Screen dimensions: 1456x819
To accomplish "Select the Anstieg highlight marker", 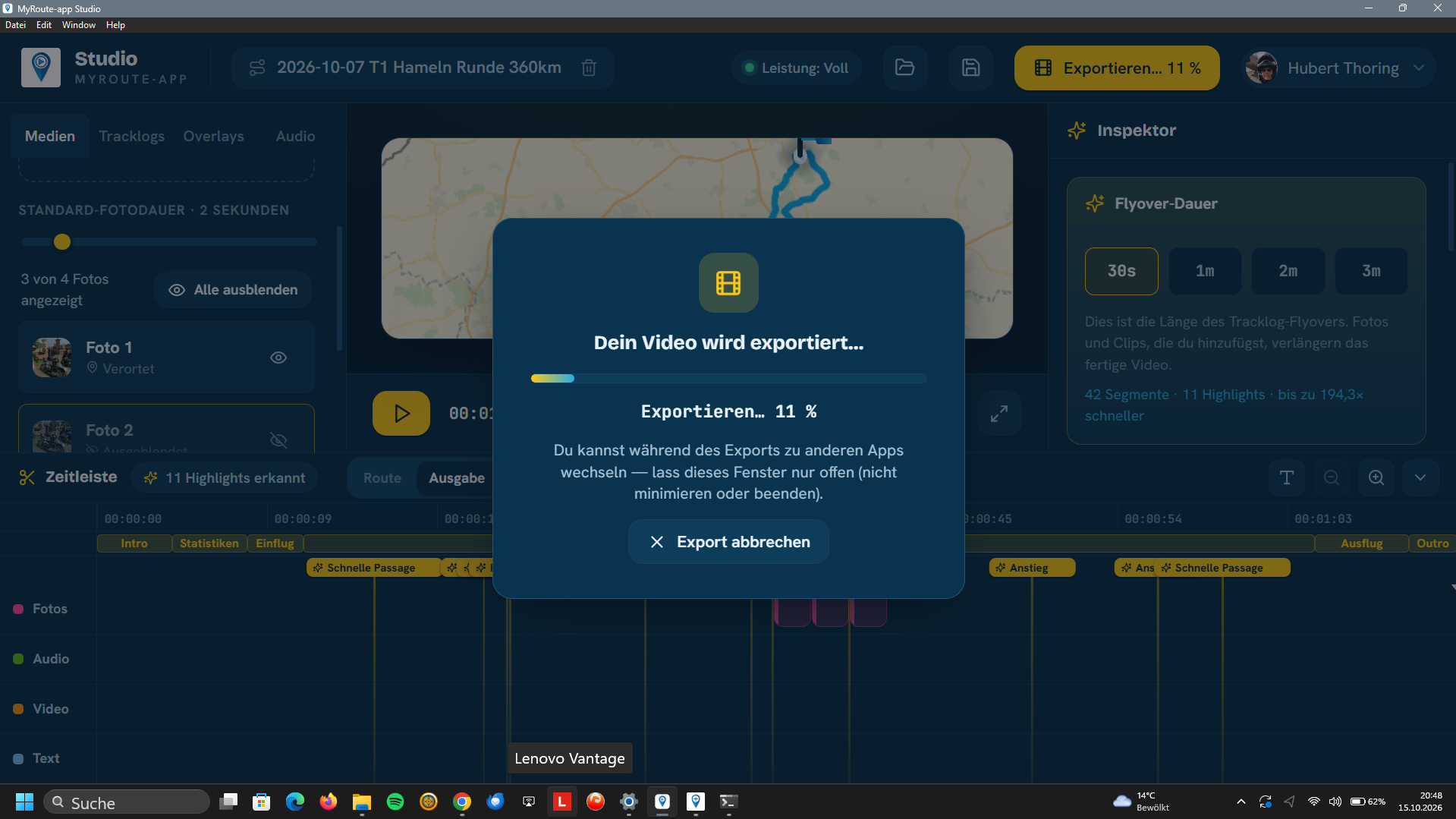I will (x=1032, y=568).
